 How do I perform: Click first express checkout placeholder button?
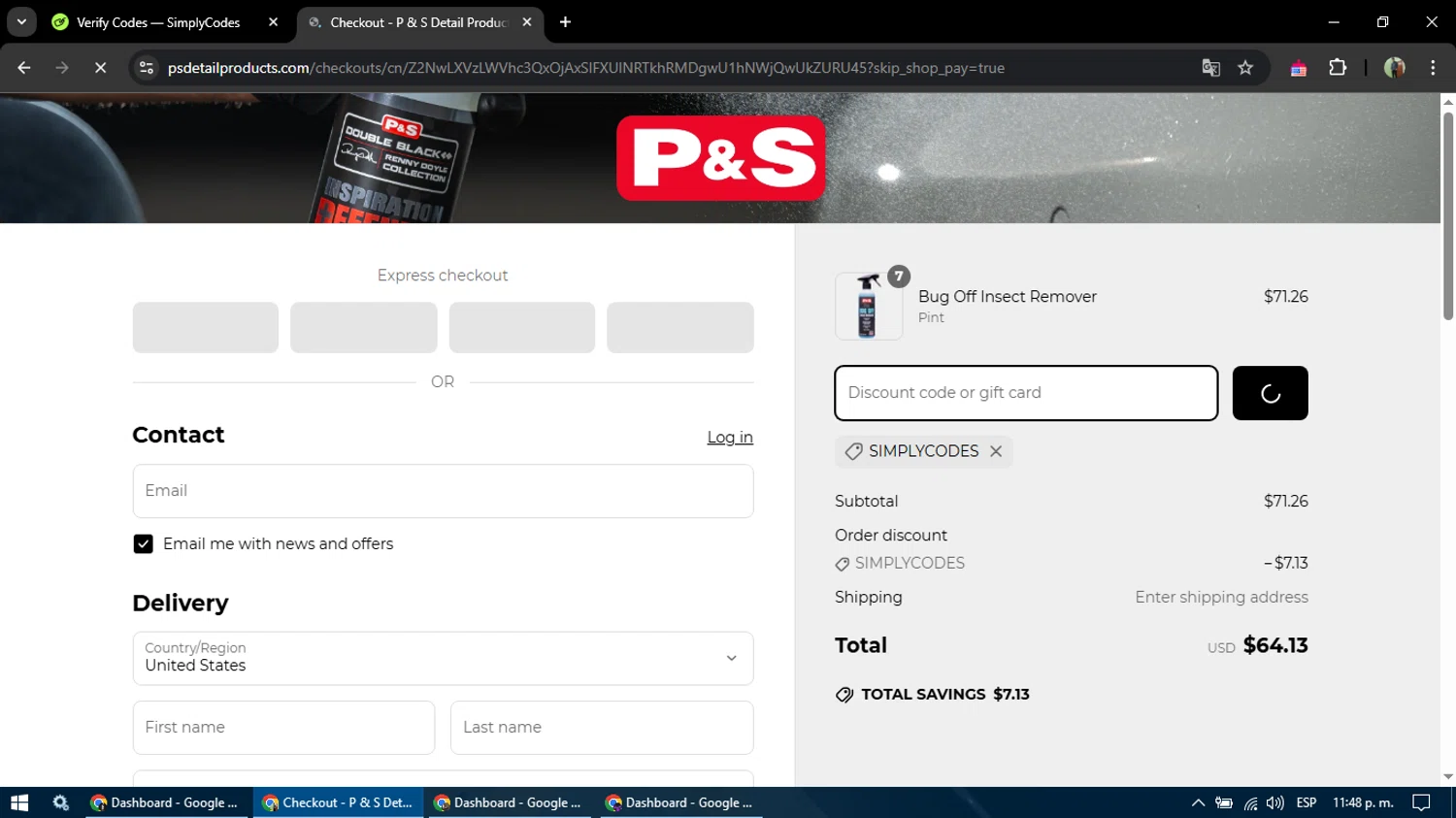pyautogui.click(x=206, y=327)
